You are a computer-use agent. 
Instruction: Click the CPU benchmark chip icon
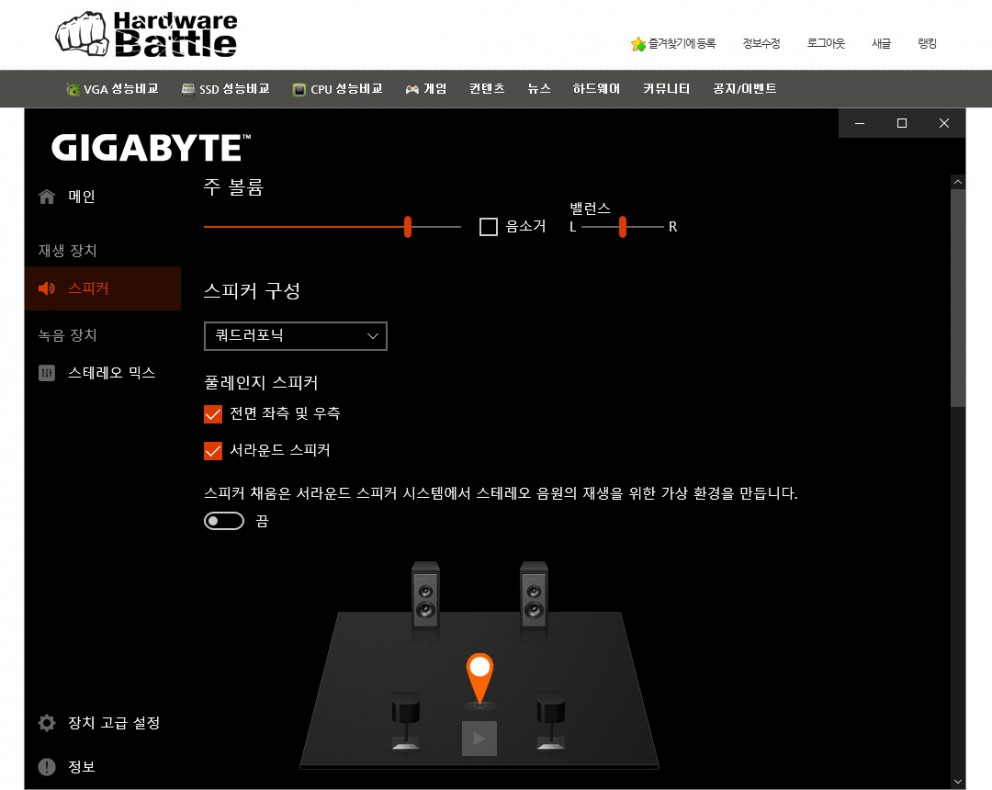299,89
